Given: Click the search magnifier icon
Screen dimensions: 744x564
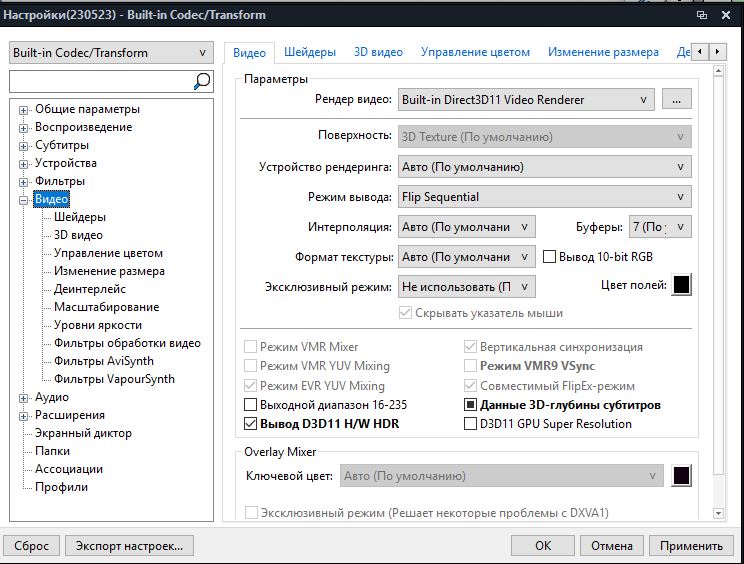Looking at the screenshot, I should [202, 82].
